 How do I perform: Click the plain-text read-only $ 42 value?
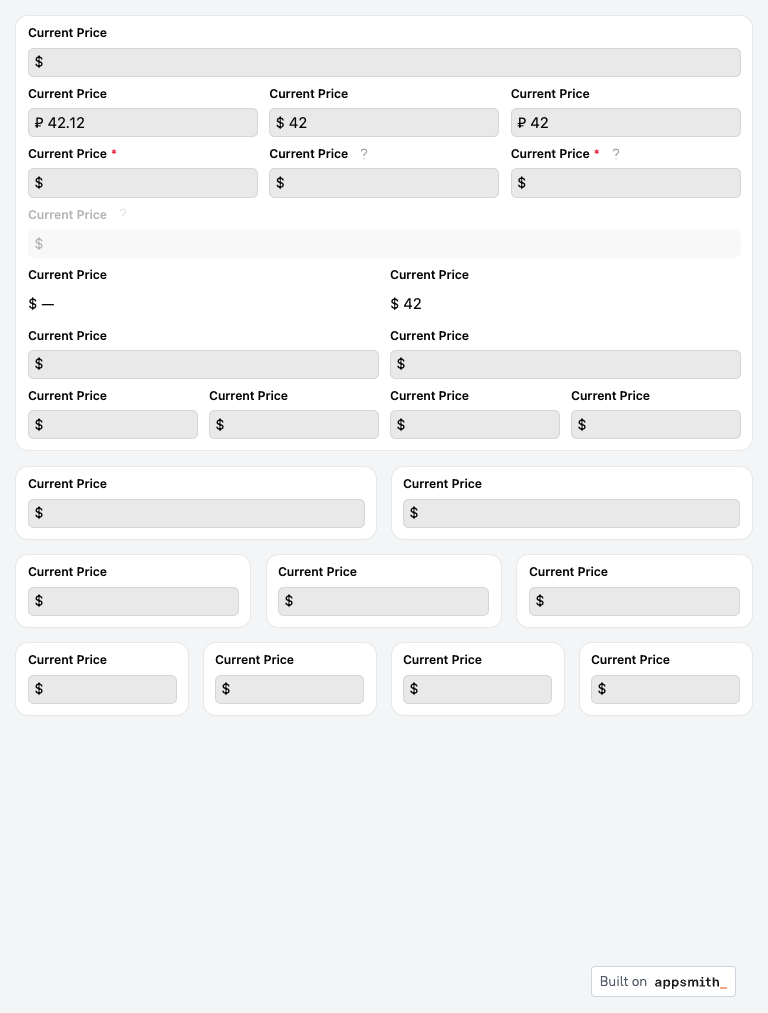coord(406,304)
